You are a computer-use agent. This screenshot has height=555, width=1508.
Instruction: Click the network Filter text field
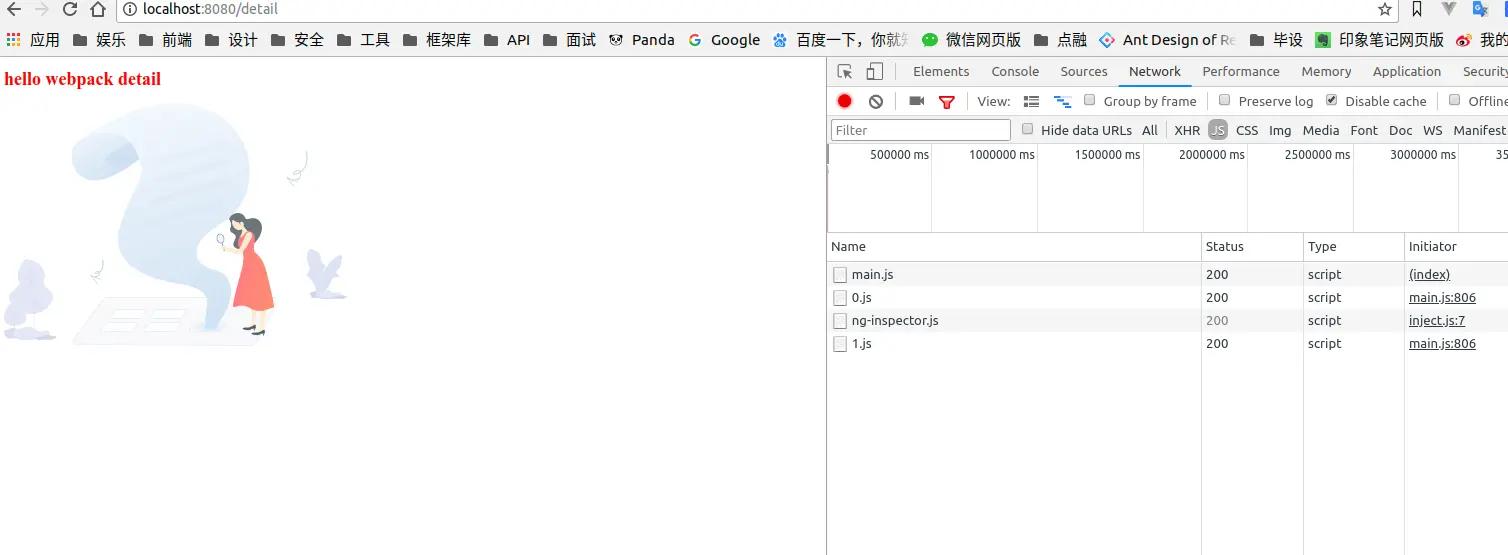click(920, 130)
